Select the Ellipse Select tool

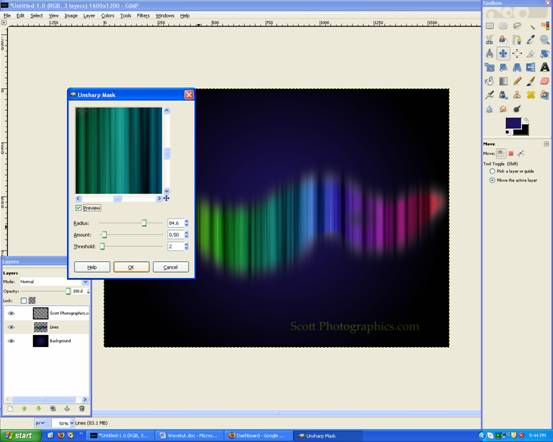pyautogui.click(x=503, y=26)
